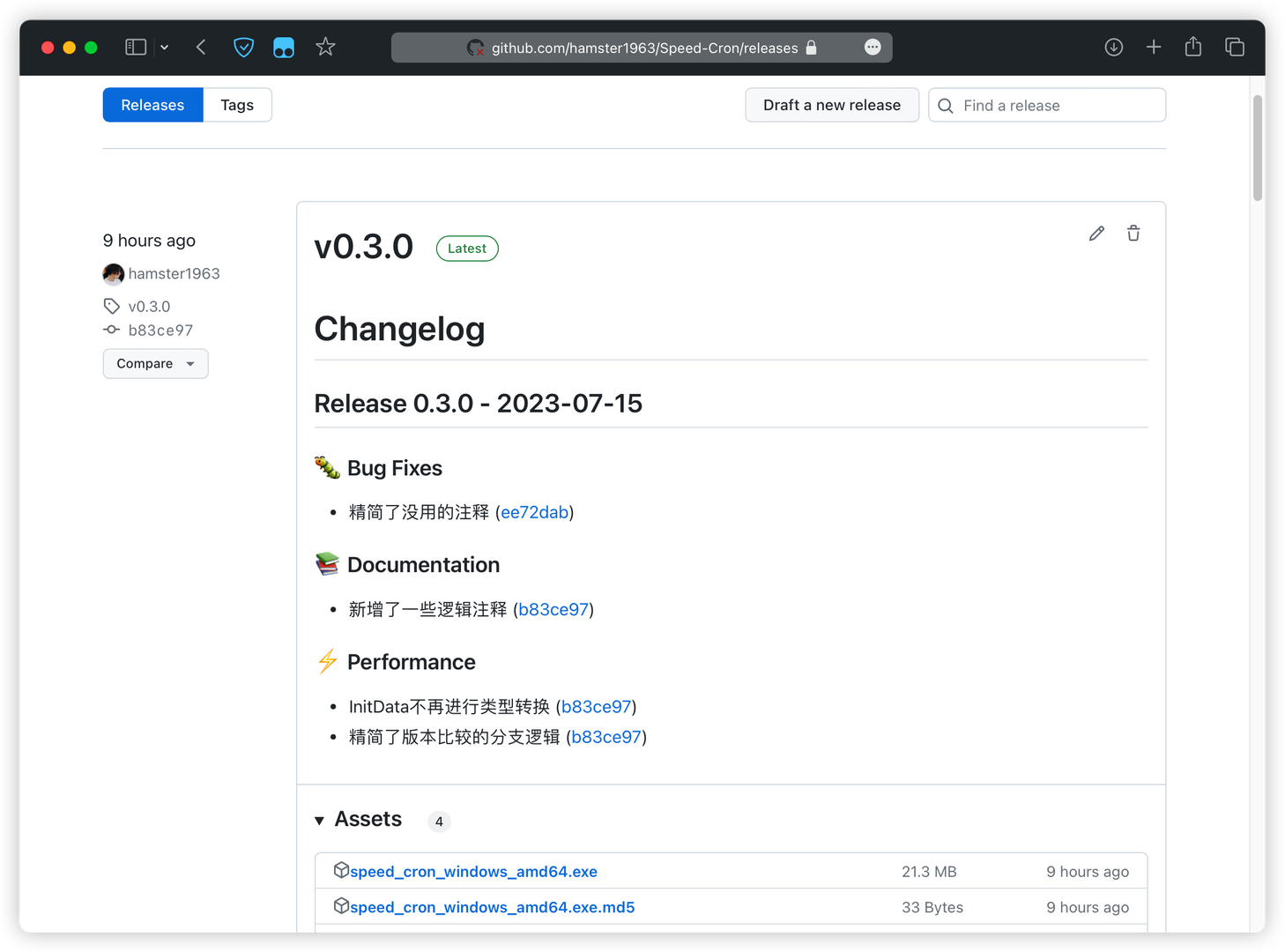
Task: Select the Releases tab
Action: click(x=152, y=105)
